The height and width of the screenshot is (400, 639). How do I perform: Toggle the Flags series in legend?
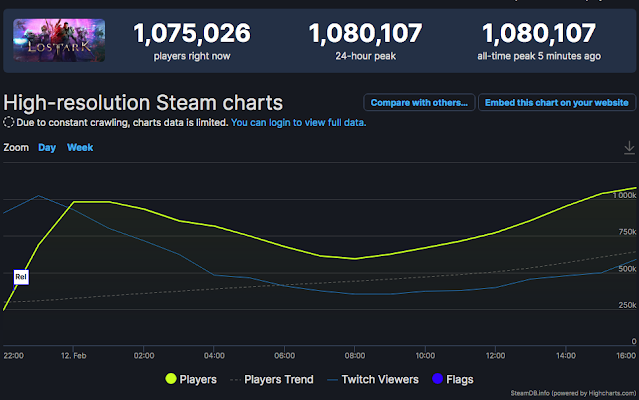459,379
